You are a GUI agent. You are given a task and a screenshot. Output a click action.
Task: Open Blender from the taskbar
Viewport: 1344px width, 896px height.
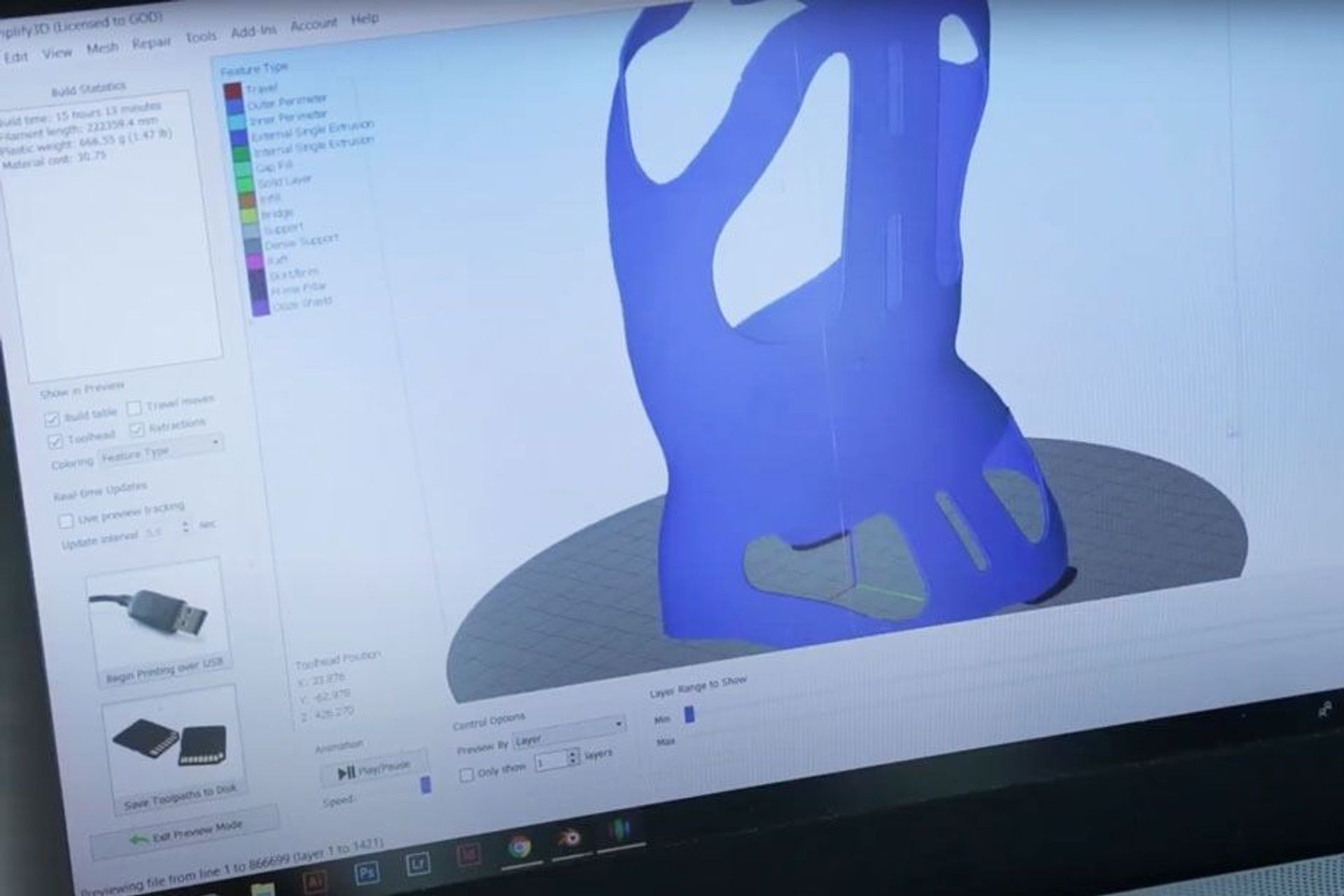click(568, 837)
